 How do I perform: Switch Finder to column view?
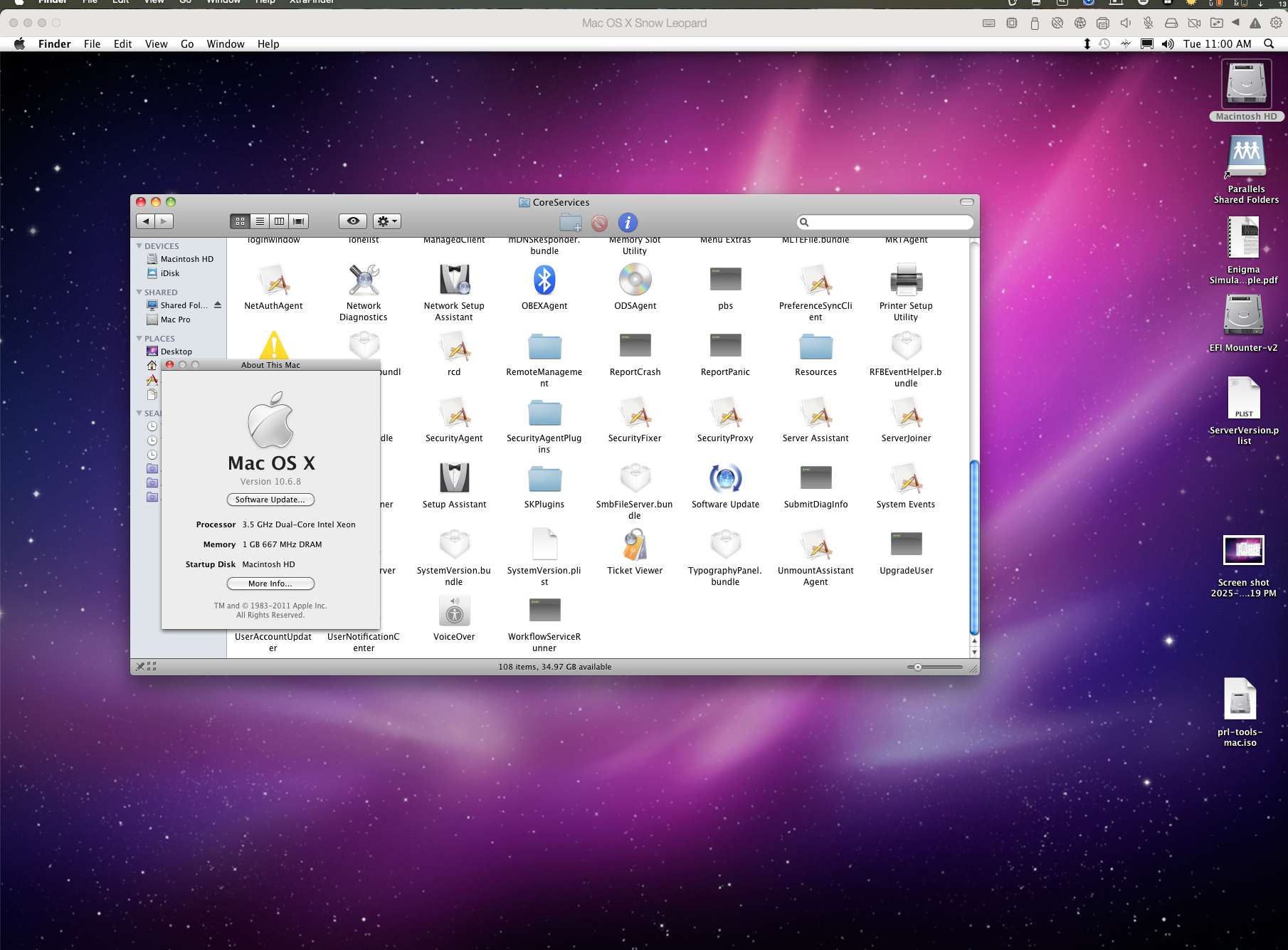point(280,221)
